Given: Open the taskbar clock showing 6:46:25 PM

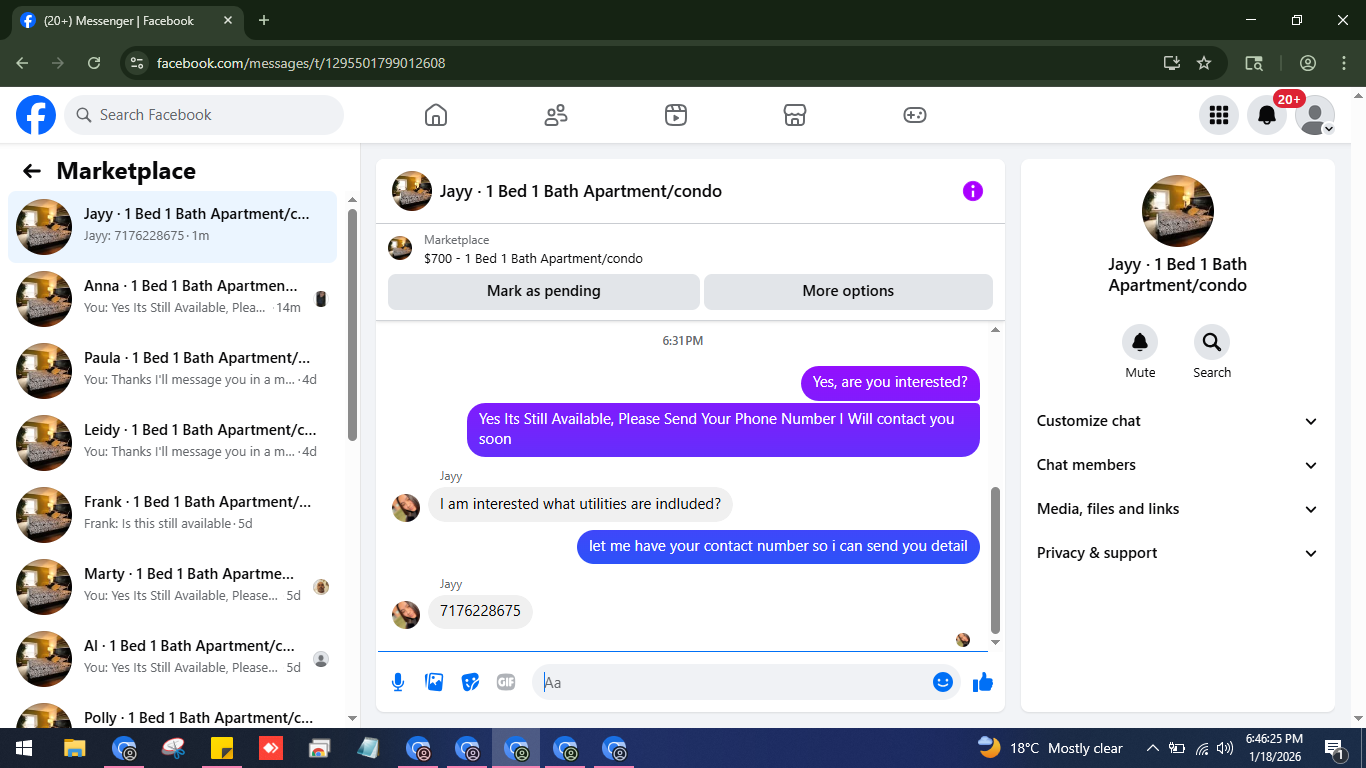Looking at the screenshot, I should (x=1274, y=748).
